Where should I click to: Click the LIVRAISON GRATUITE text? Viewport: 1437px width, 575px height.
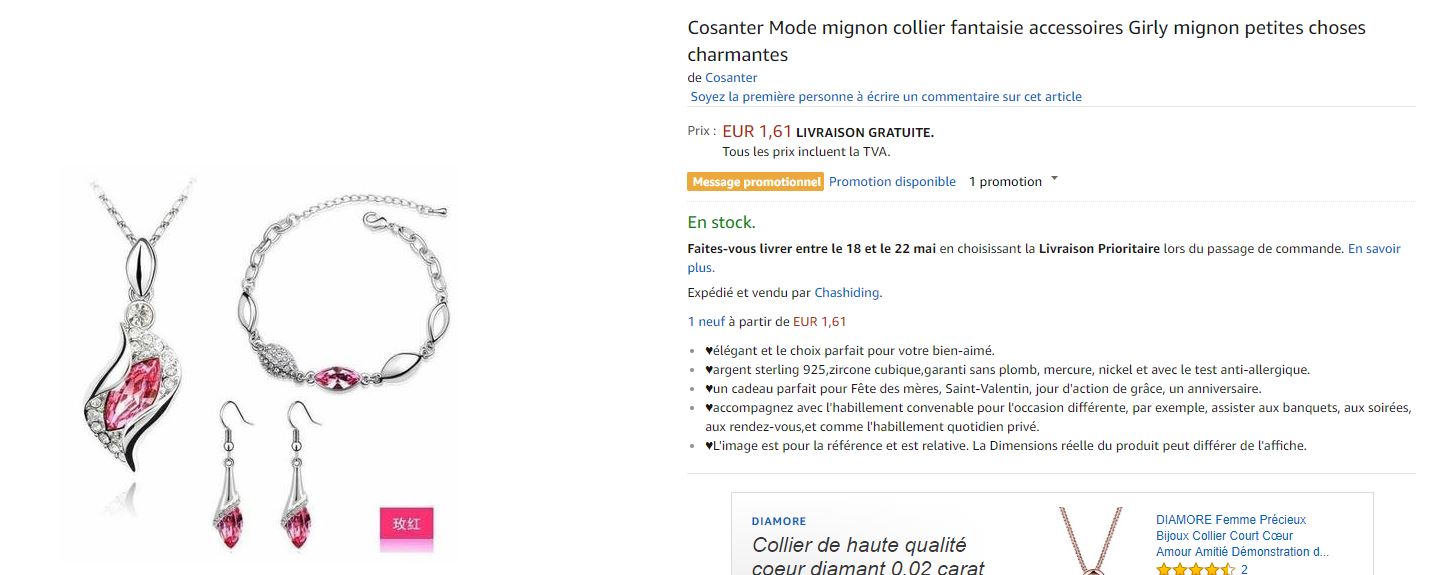click(864, 132)
